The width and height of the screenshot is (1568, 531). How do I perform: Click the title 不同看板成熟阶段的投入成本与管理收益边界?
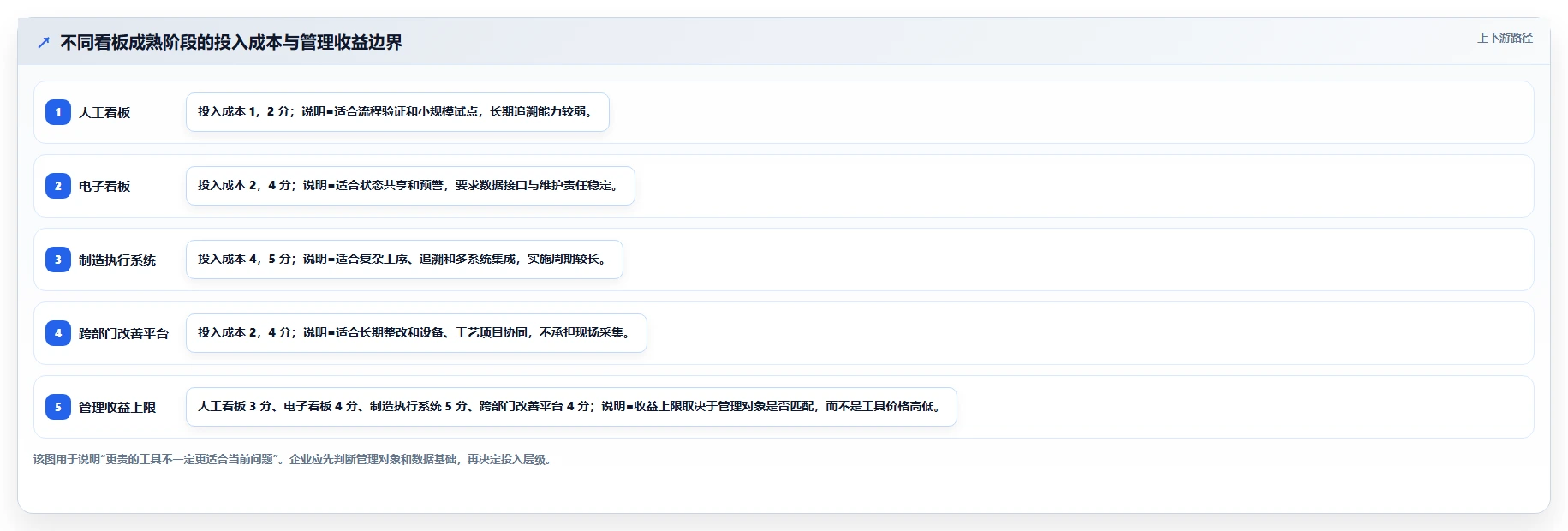(x=231, y=42)
